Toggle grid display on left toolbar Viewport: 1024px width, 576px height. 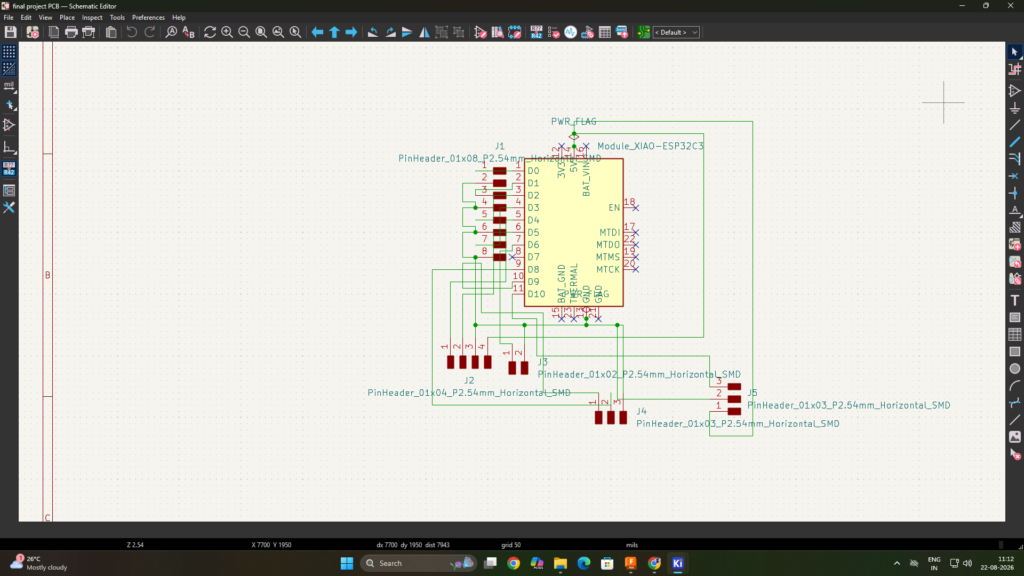9,52
